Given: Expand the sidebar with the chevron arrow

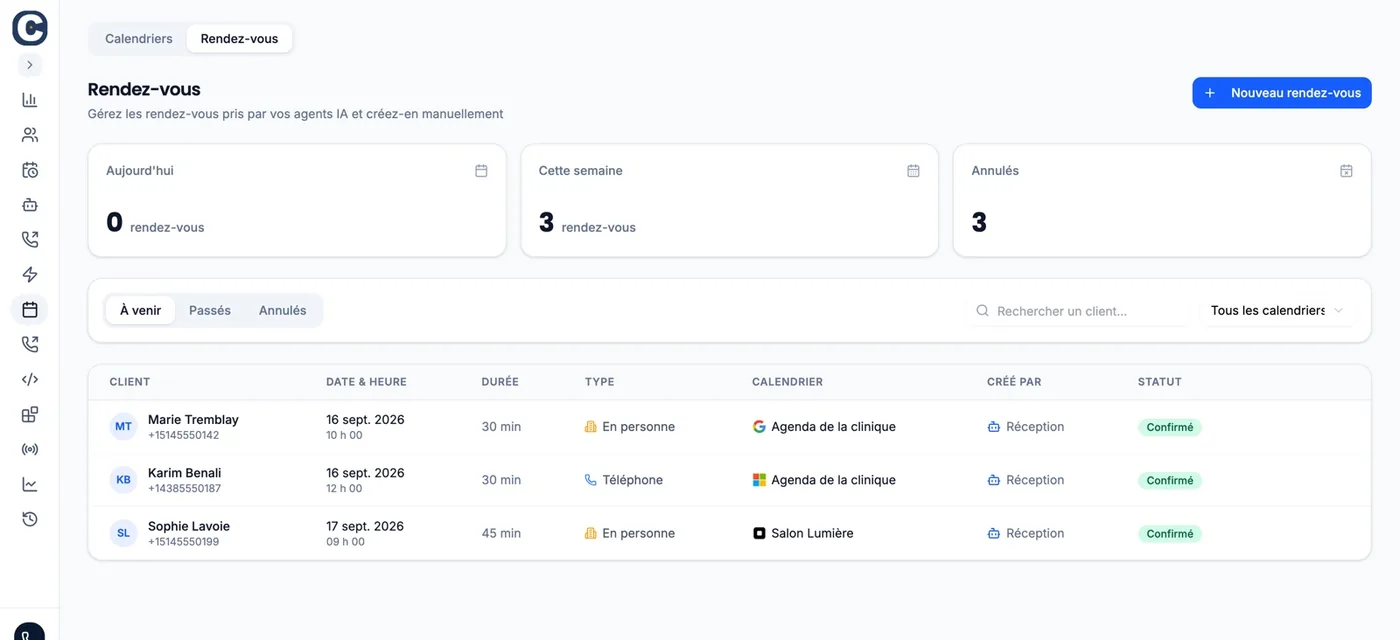Looking at the screenshot, I should (x=30, y=65).
